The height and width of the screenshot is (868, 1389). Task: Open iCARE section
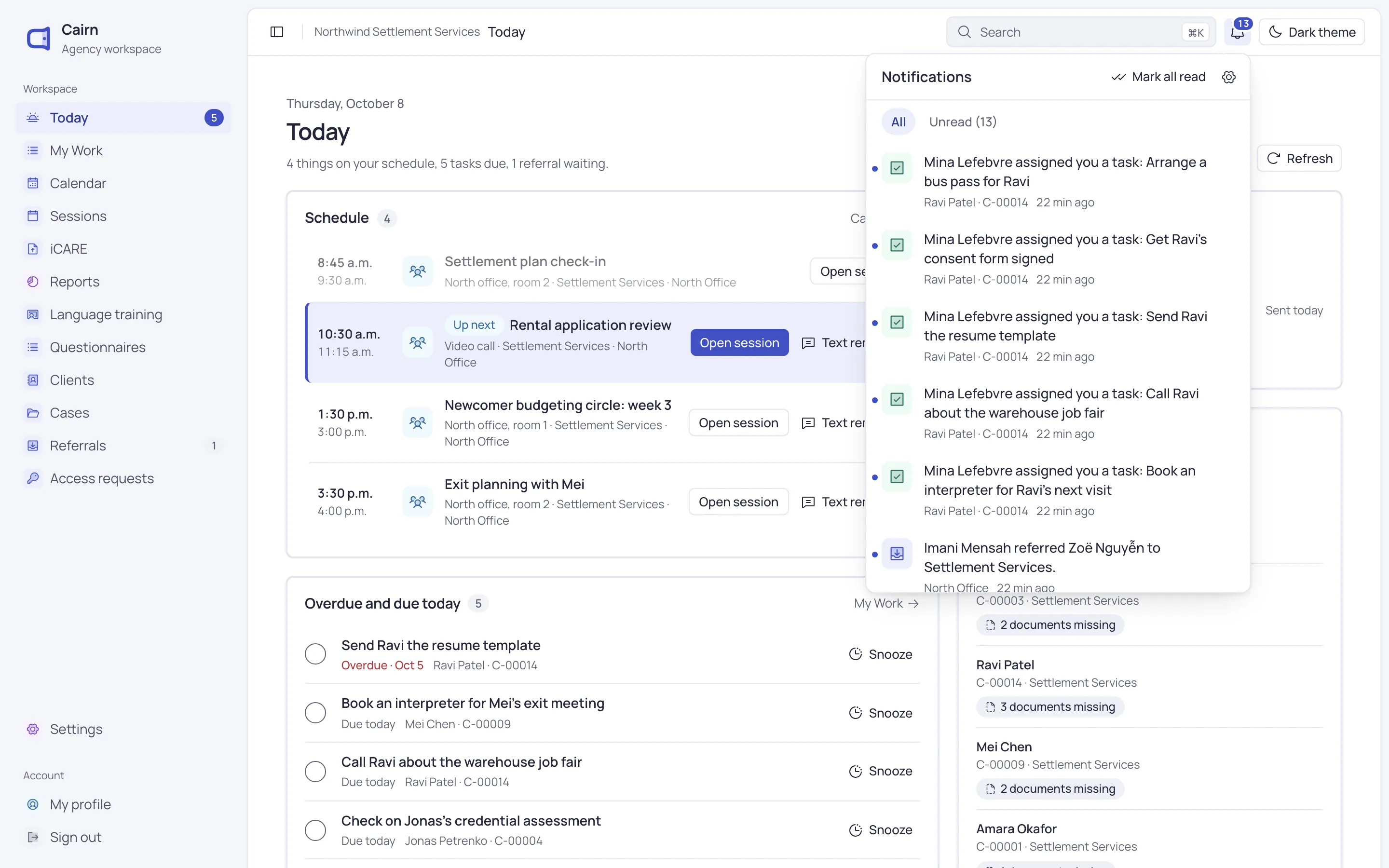pos(123,248)
